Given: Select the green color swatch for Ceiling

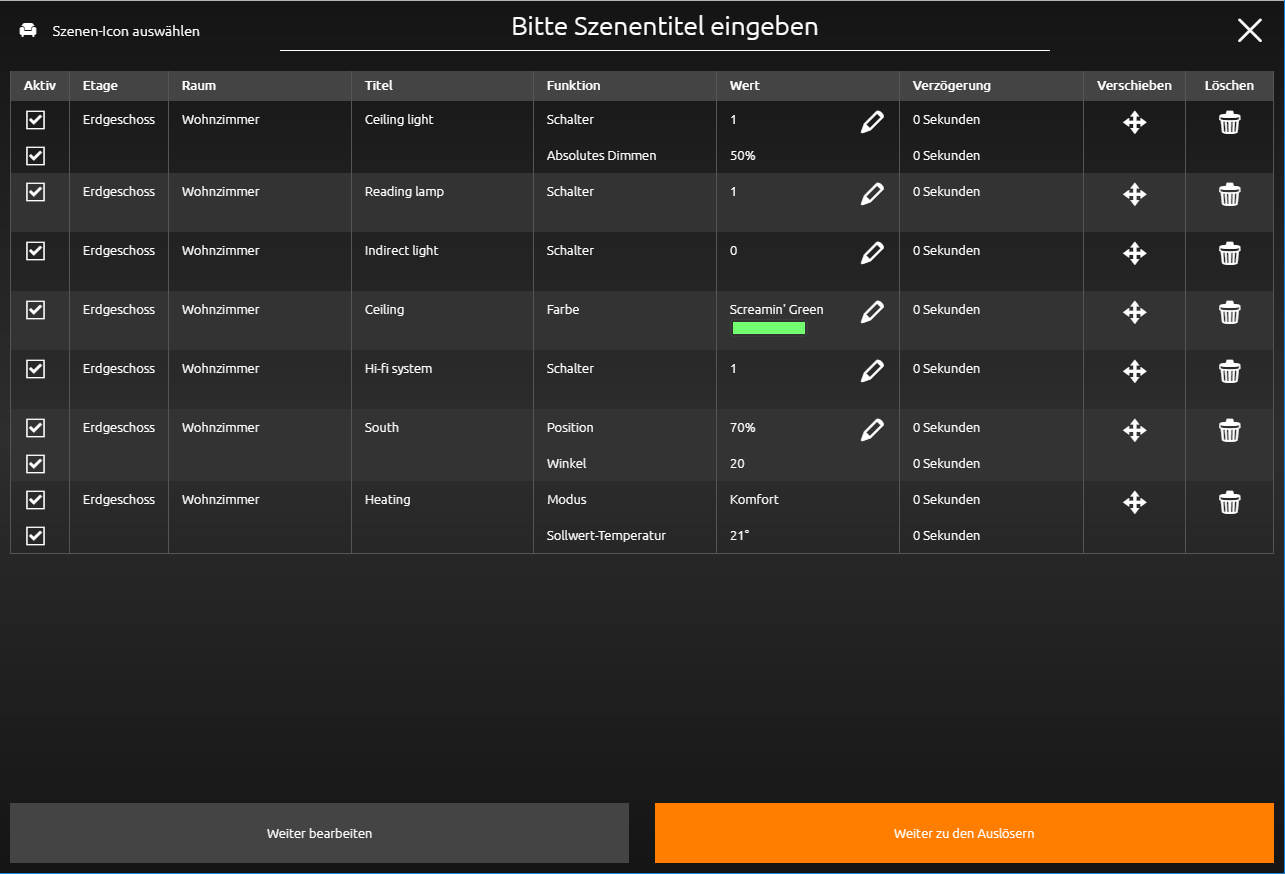Looking at the screenshot, I should point(768,328).
